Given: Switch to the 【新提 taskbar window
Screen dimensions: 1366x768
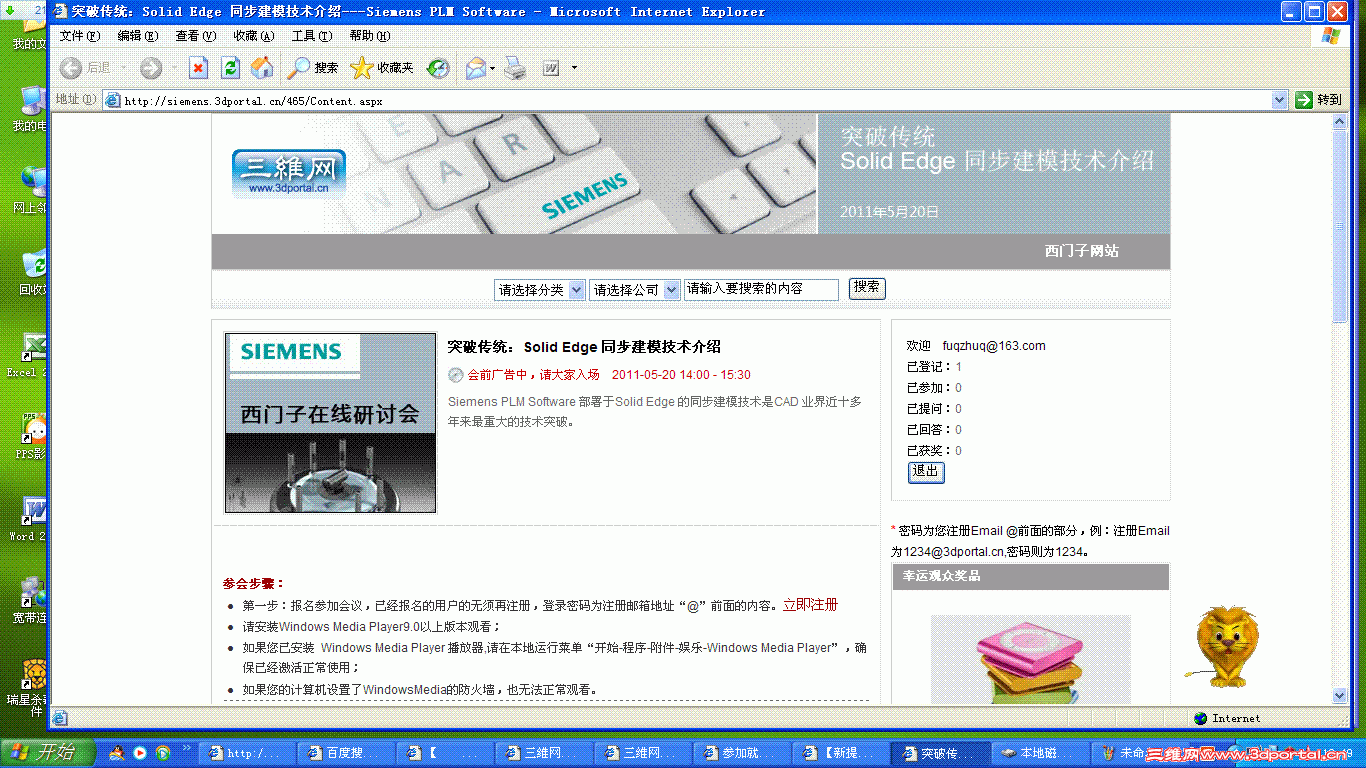Looking at the screenshot, I should (841, 753).
